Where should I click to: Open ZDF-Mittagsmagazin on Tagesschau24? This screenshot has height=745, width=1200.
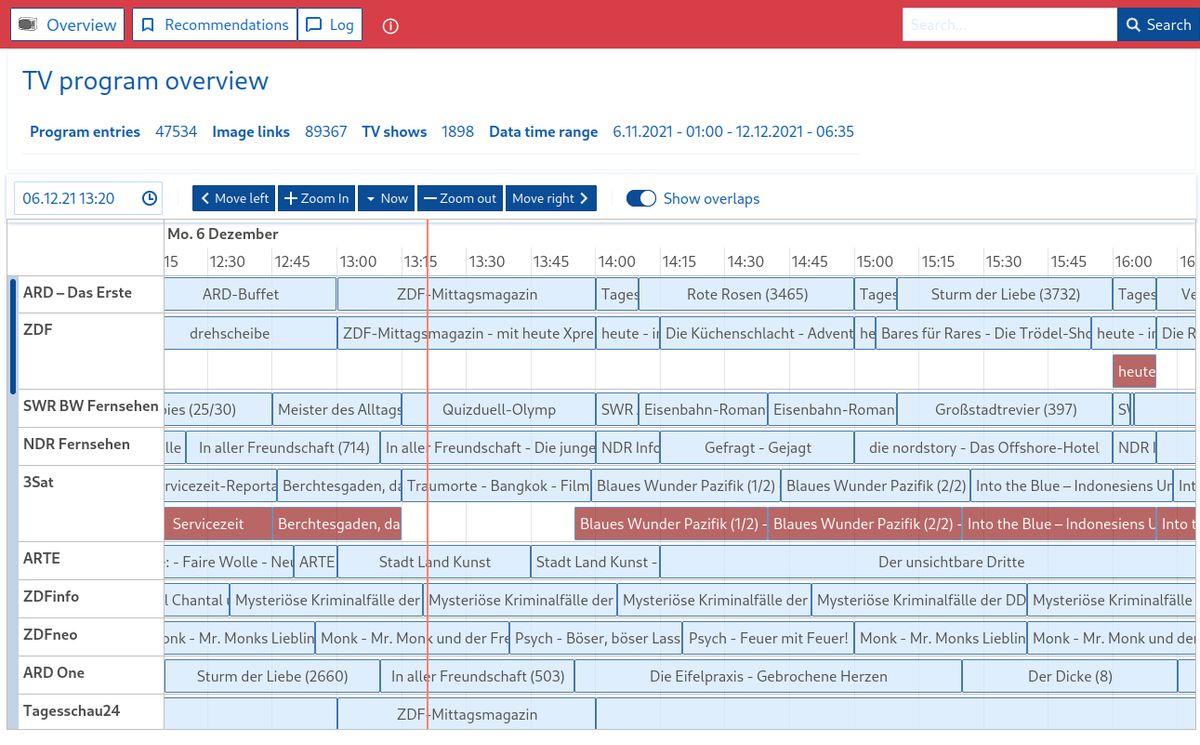click(466, 714)
